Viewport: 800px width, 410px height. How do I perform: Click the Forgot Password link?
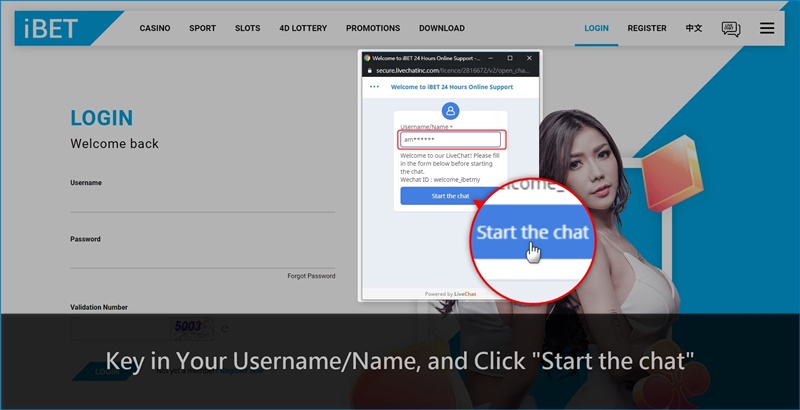coord(311,276)
